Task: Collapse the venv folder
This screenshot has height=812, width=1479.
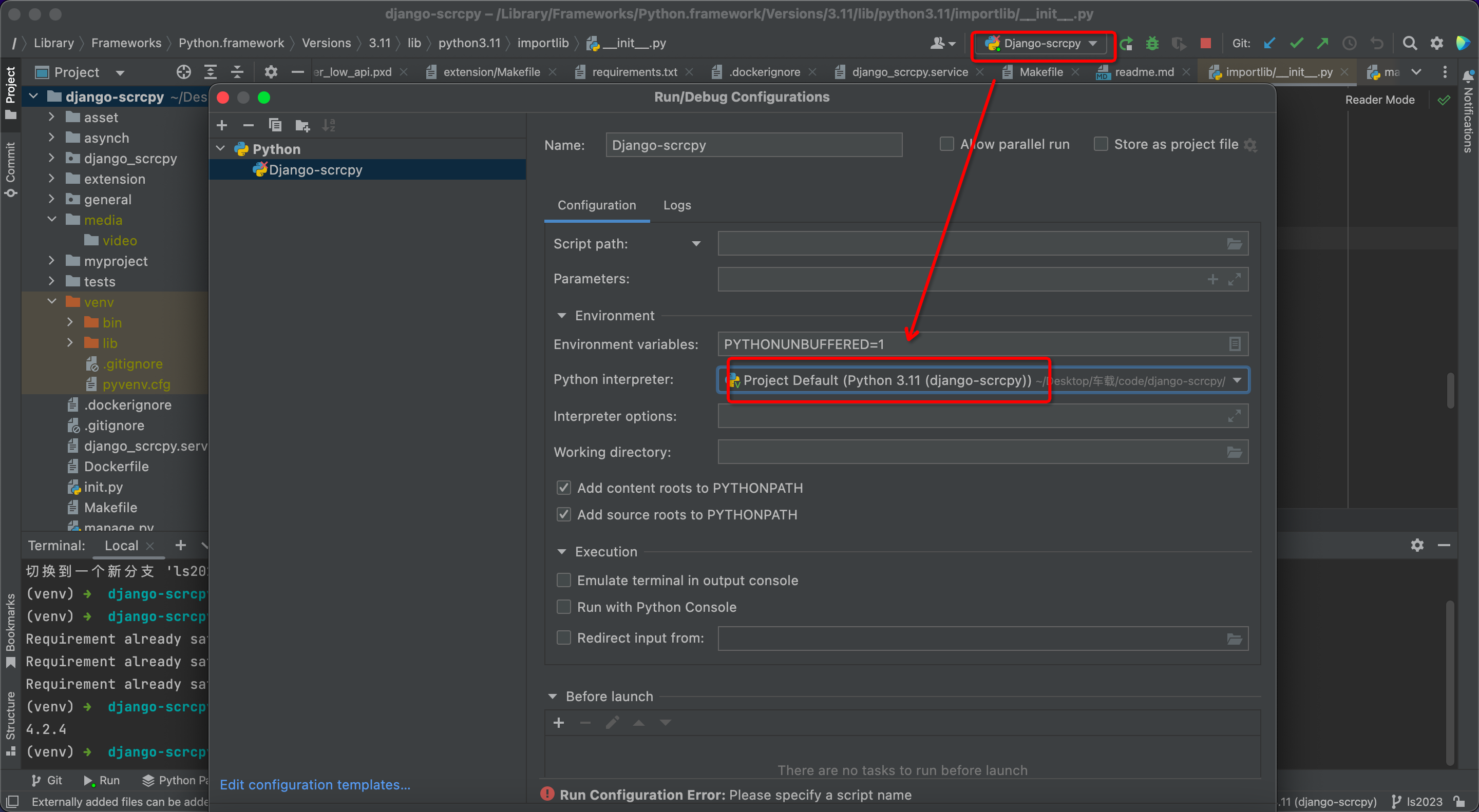Action: point(52,302)
